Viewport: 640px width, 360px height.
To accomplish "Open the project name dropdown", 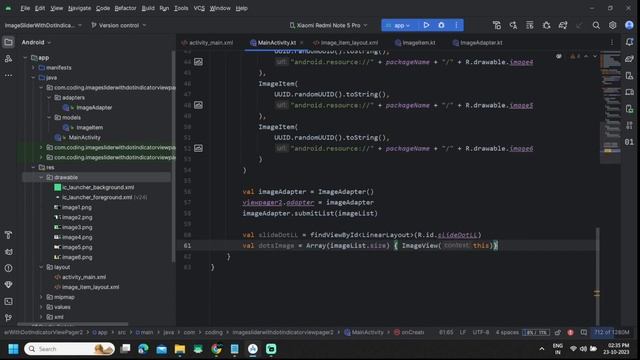I will tap(43, 25).
